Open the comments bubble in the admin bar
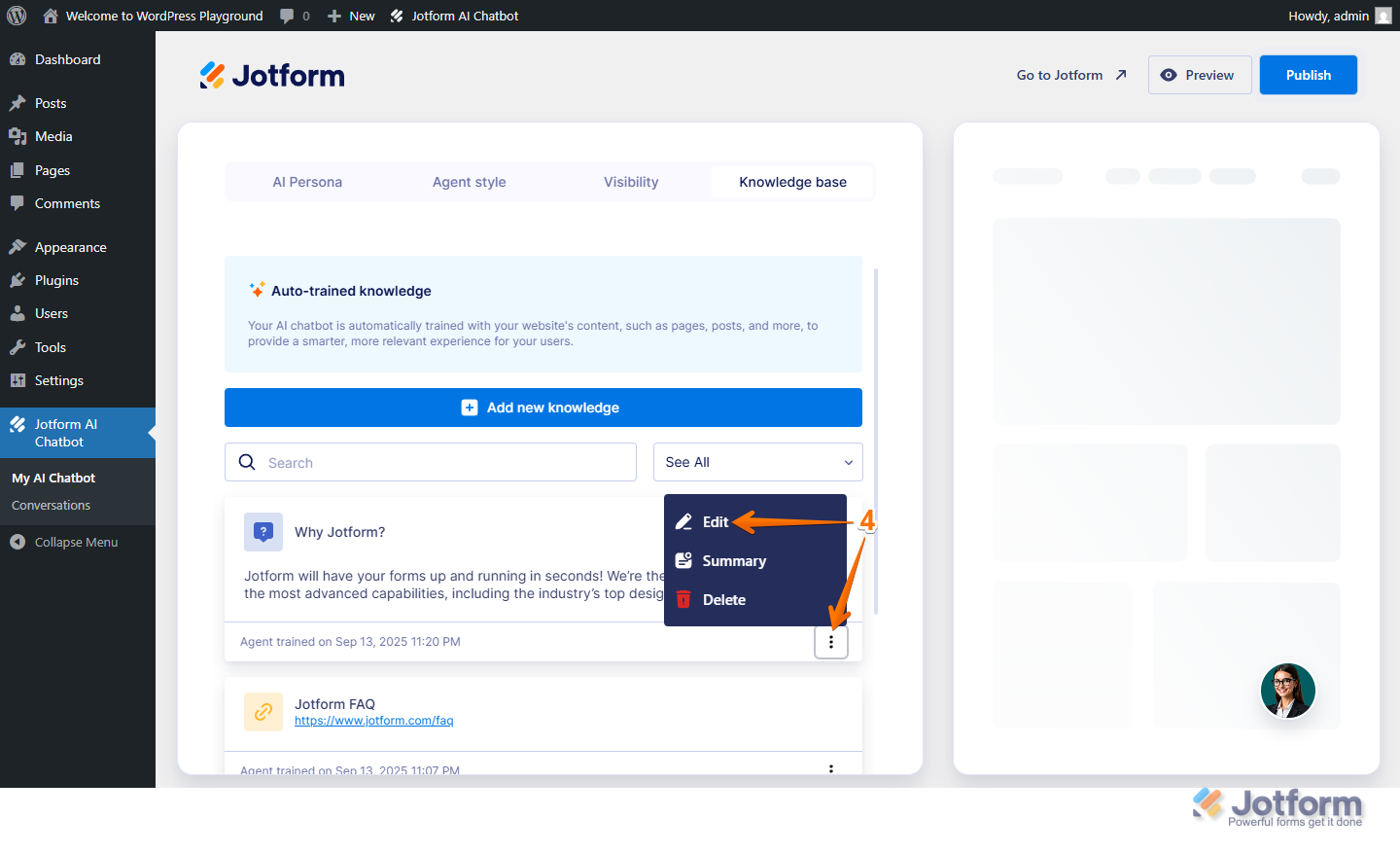The width and height of the screenshot is (1400, 852). pos(295,16)
